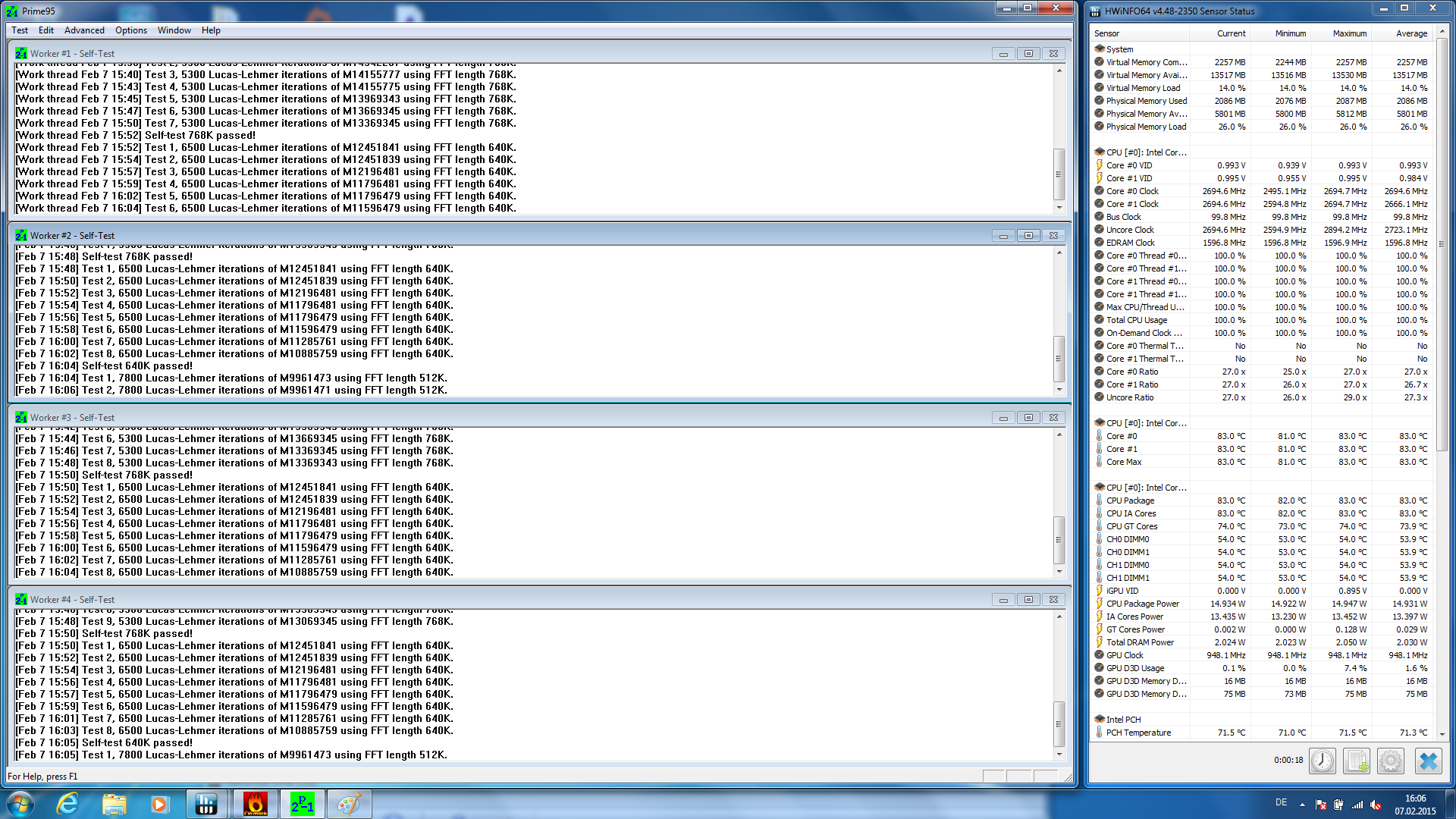Click the Current column header
This screenshot has width=1456, height=819.
click(1219, 33)
